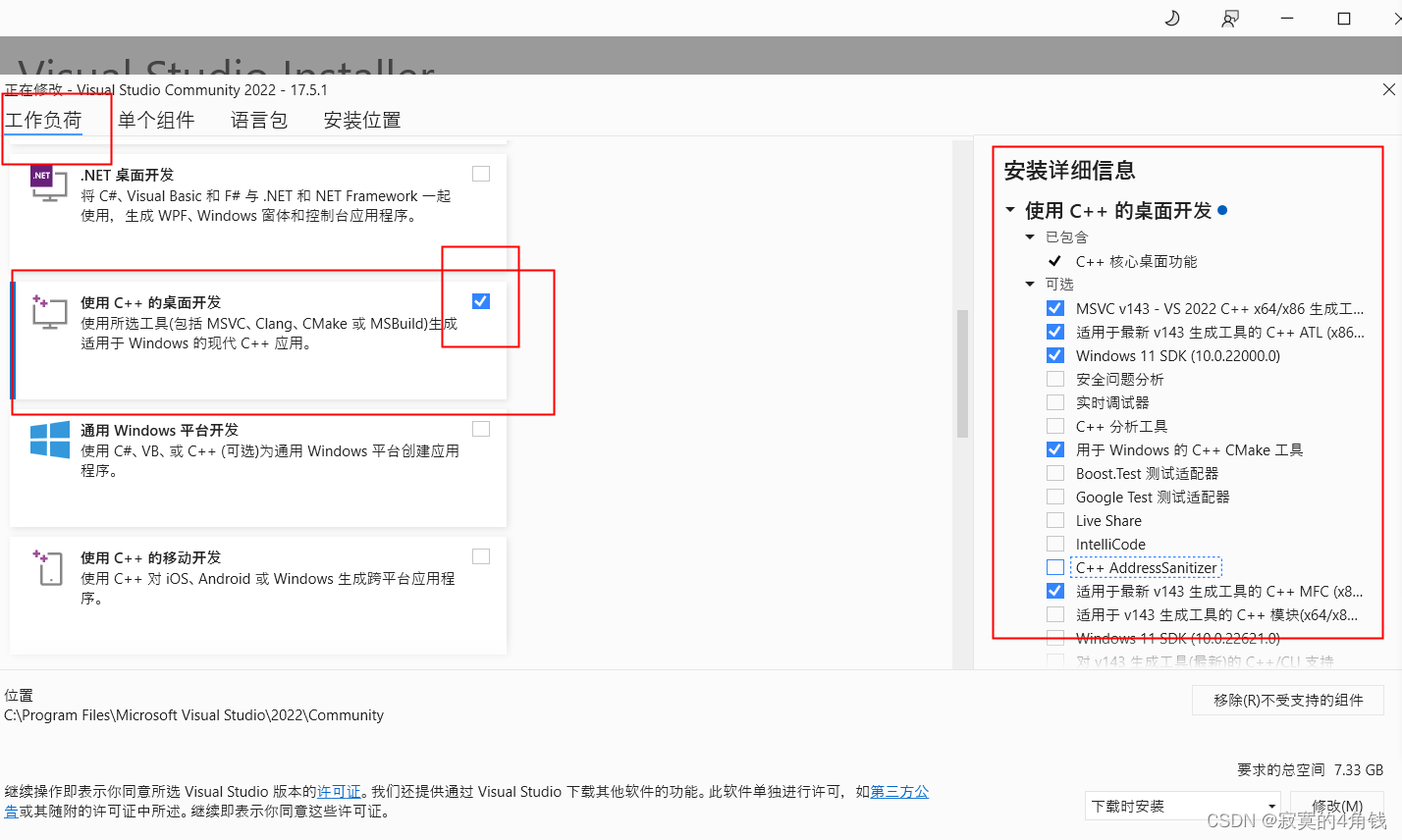
Task: Switch to the 语言包 tab
Action: (x=259, y=120)
